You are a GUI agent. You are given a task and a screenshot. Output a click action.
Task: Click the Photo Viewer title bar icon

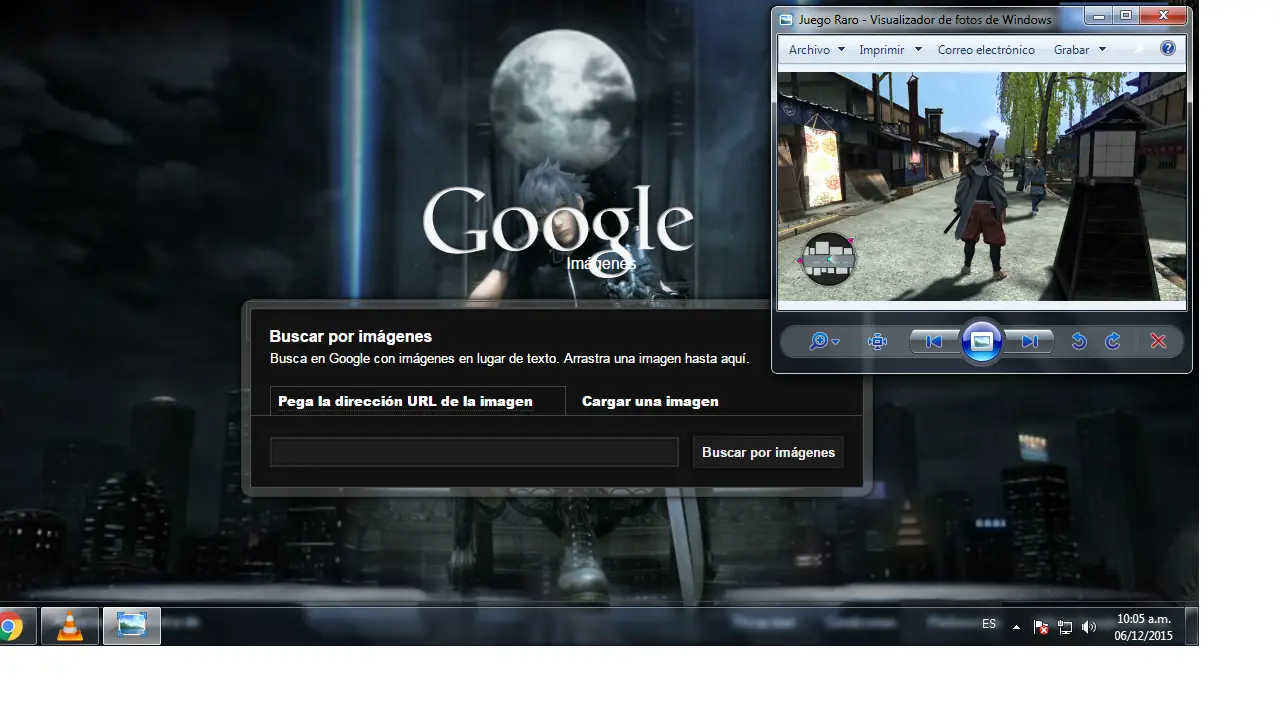pyautogui.click(x=787, y=19)
